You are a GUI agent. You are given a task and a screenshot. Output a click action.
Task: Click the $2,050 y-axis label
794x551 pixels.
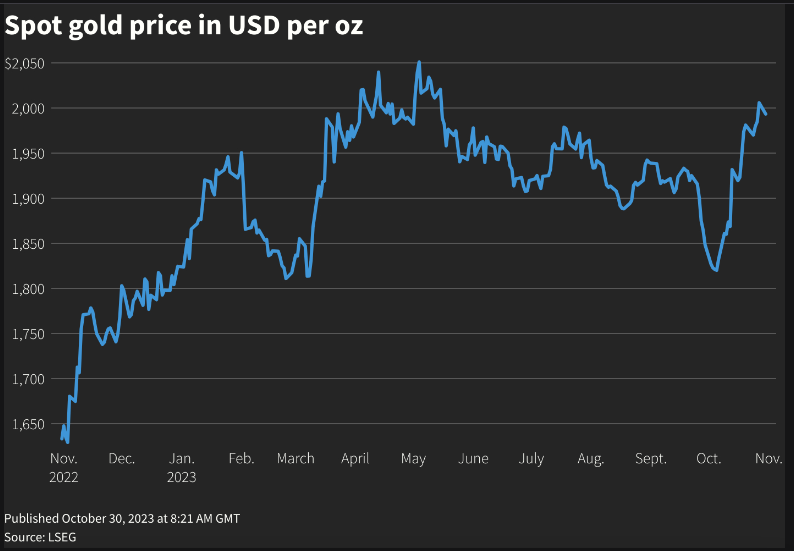click(x=25, y=63)
